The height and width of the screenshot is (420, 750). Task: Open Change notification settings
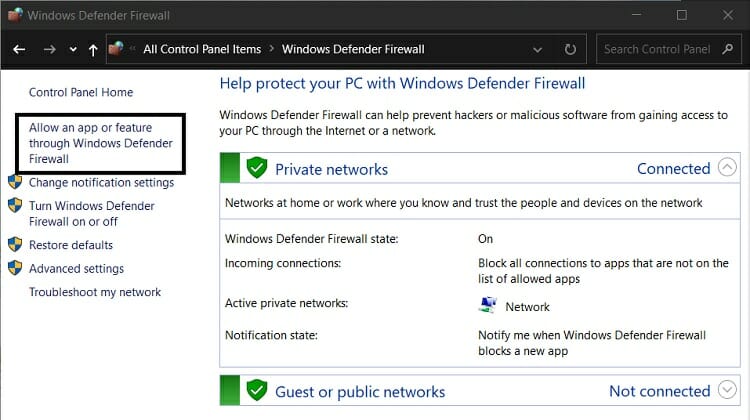(x=101, y=183)
